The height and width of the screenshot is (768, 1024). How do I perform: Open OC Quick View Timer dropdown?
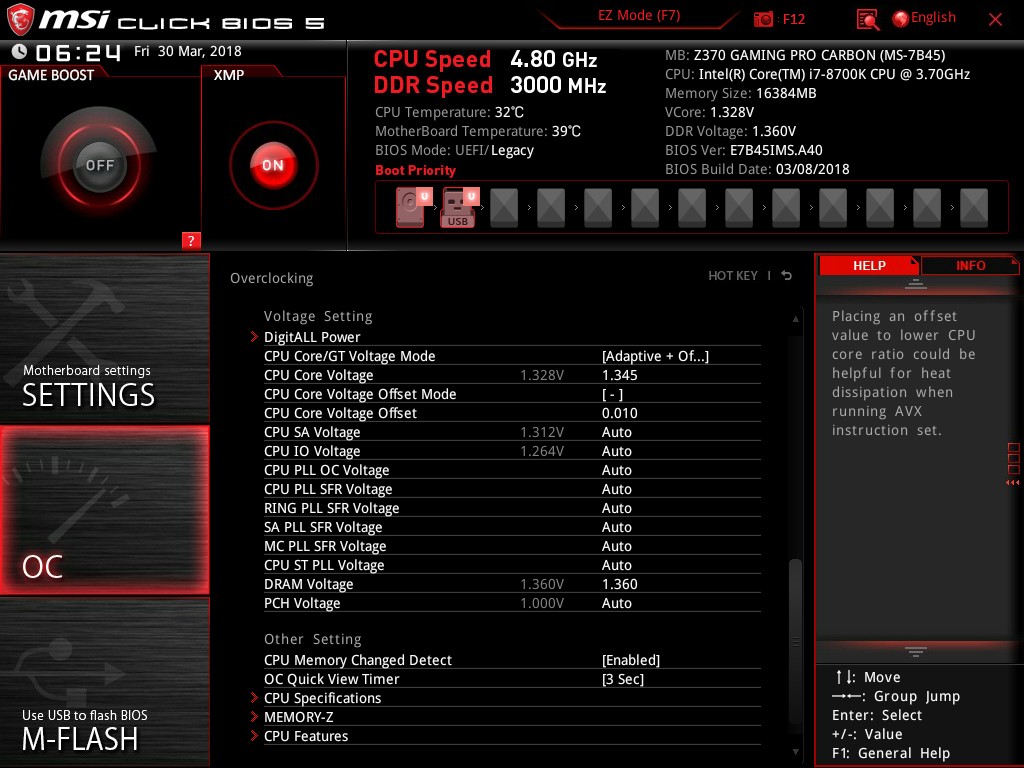pos(623,679)
